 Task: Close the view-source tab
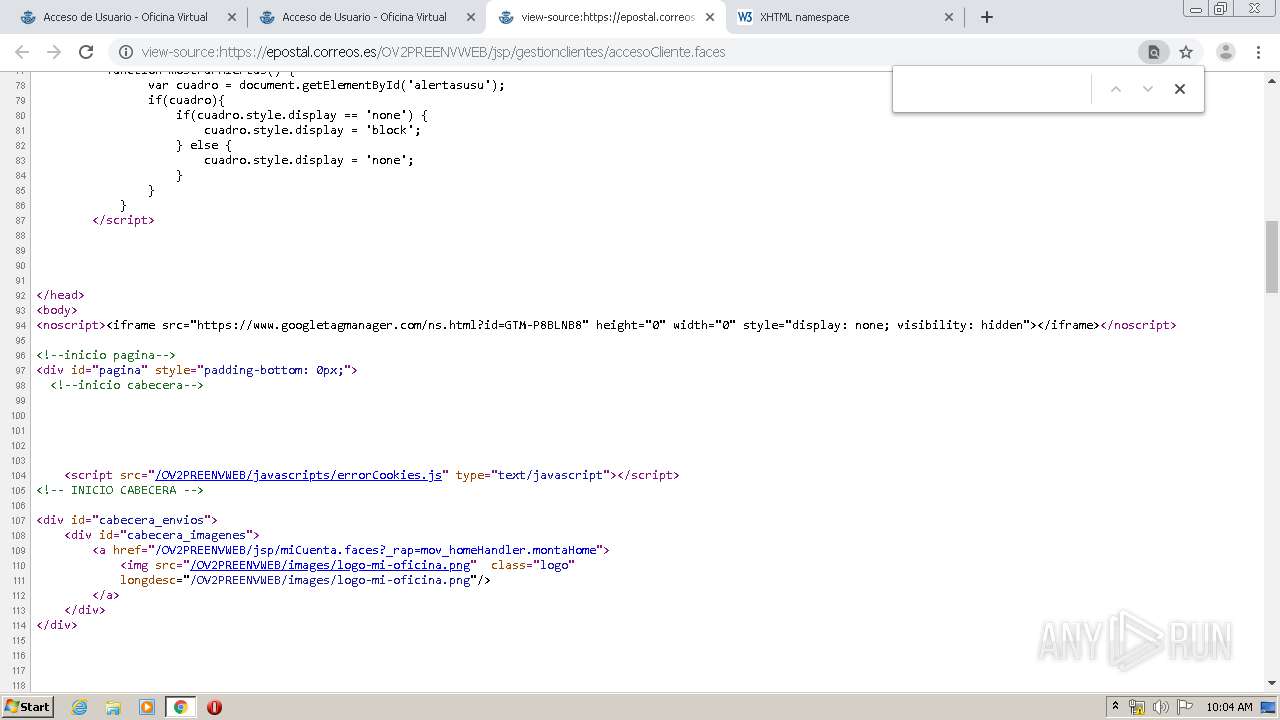[710, 17]
